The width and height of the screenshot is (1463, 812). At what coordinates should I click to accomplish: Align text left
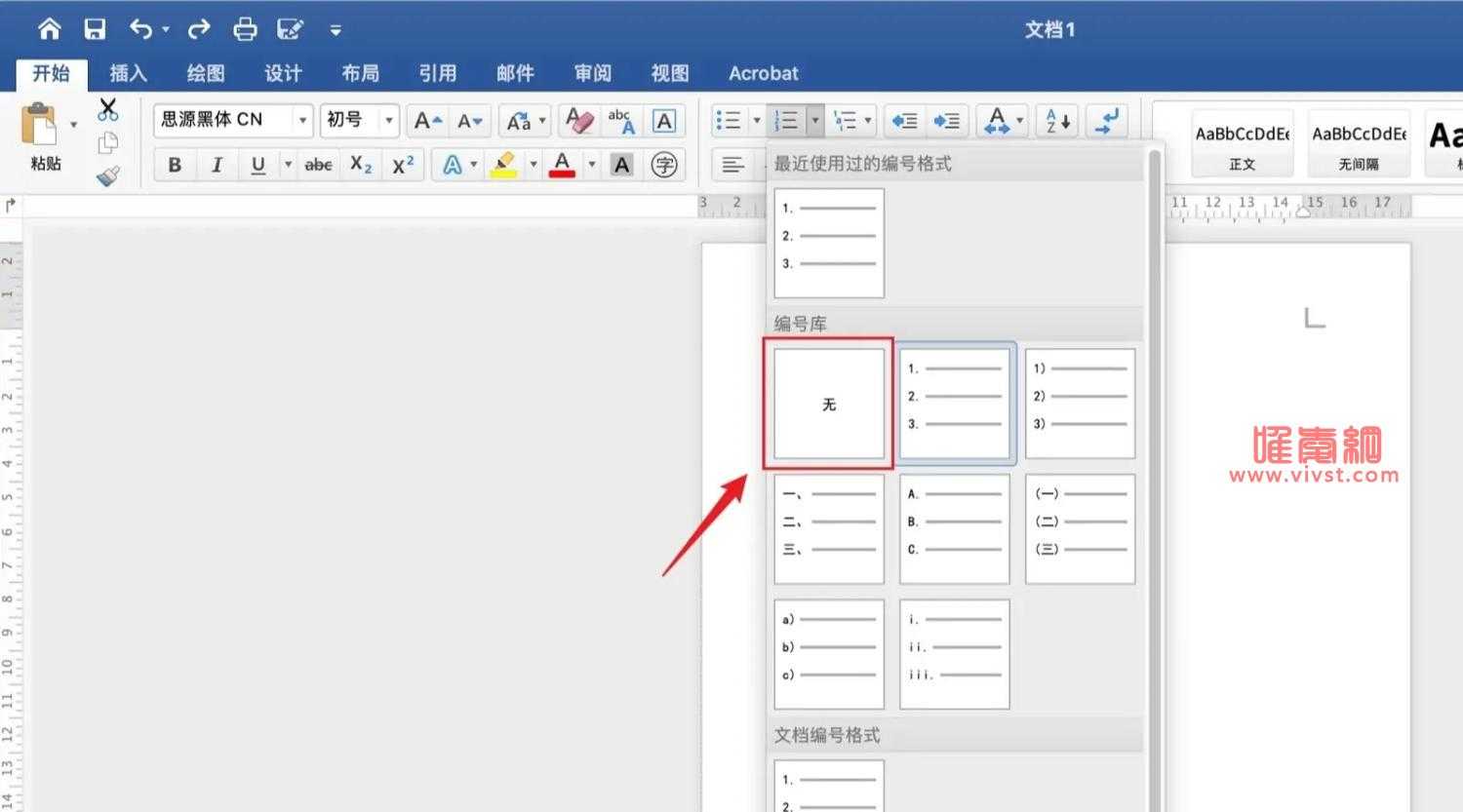pyautogui.click(x=733, y=165)
